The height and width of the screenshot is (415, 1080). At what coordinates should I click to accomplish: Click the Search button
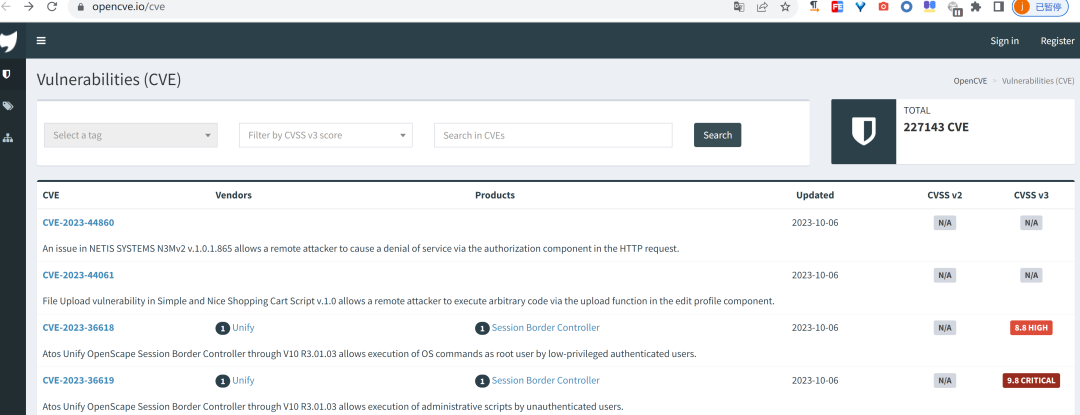(717, 135)
